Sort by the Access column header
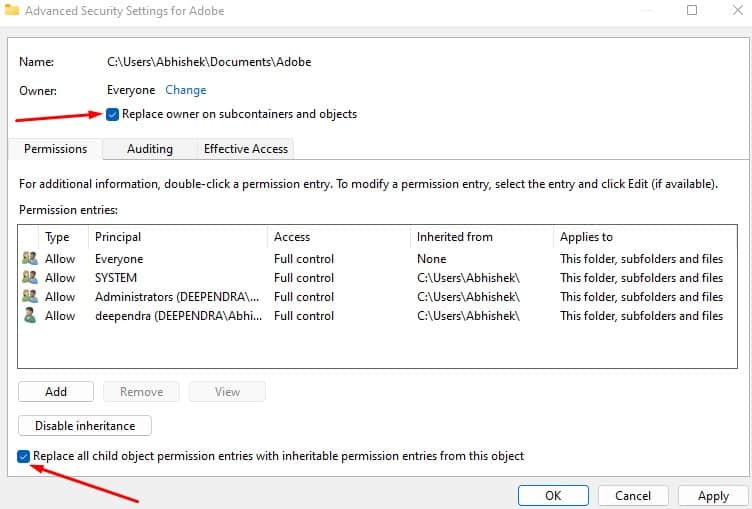 339,237
